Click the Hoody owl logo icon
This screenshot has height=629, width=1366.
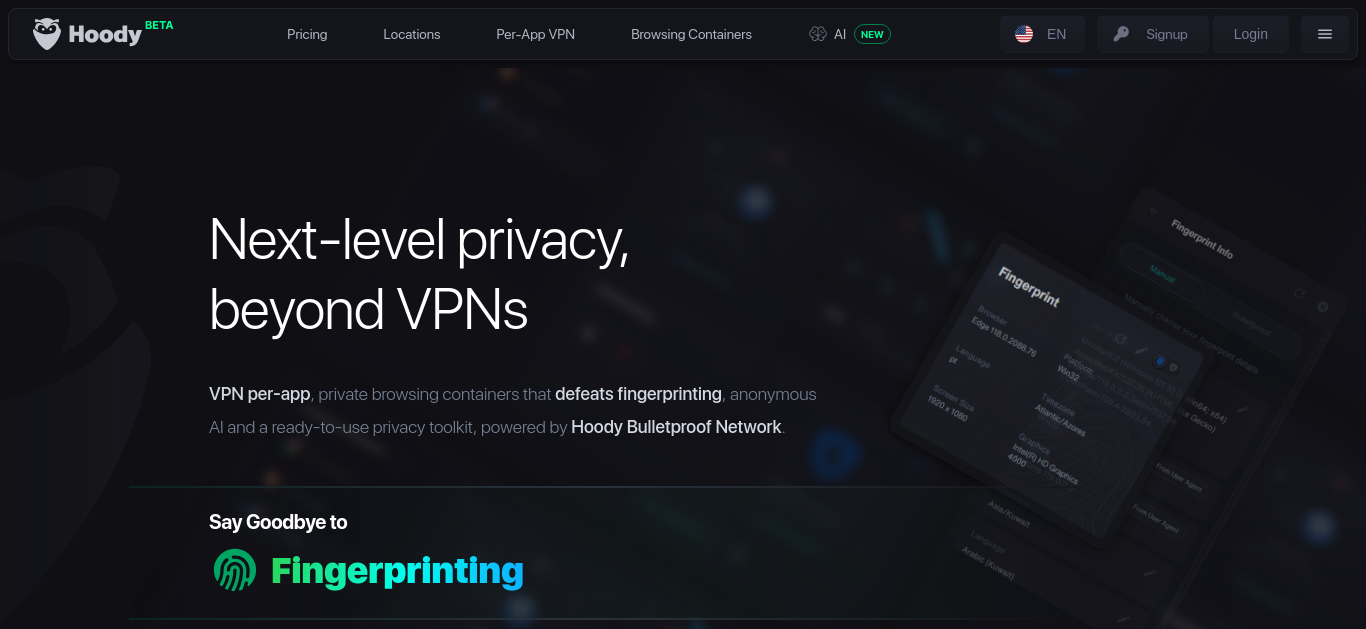point(46,34)
